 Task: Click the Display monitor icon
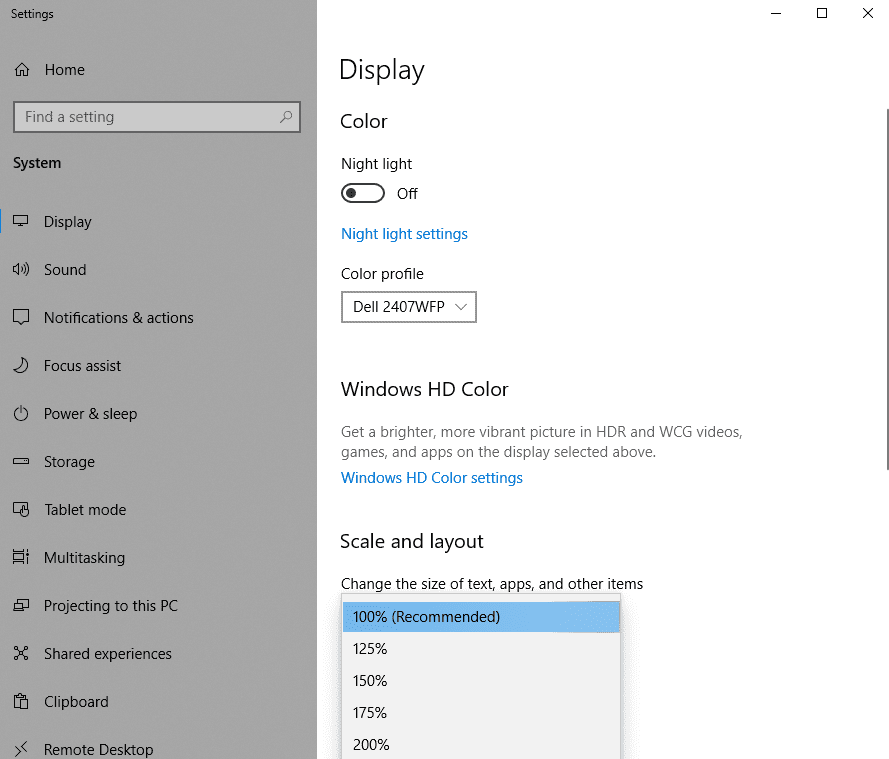21,221
